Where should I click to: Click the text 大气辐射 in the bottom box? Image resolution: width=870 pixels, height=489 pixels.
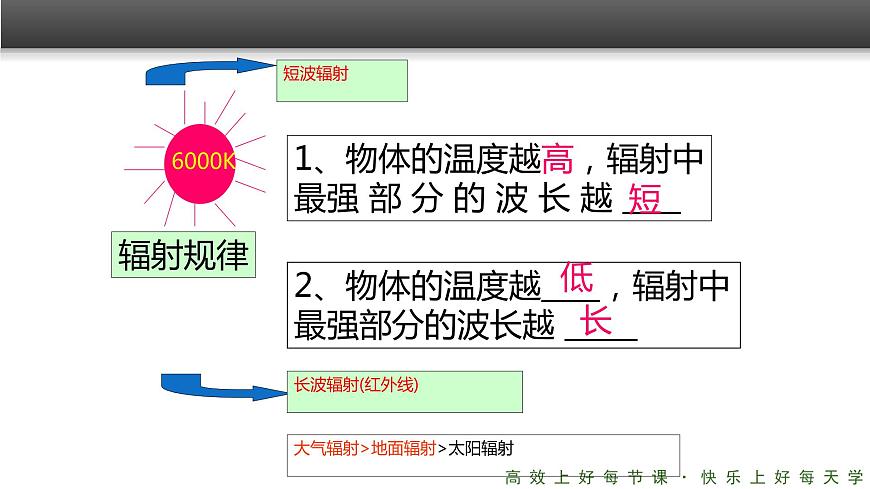pyautogui.click(x=326, y=448)
